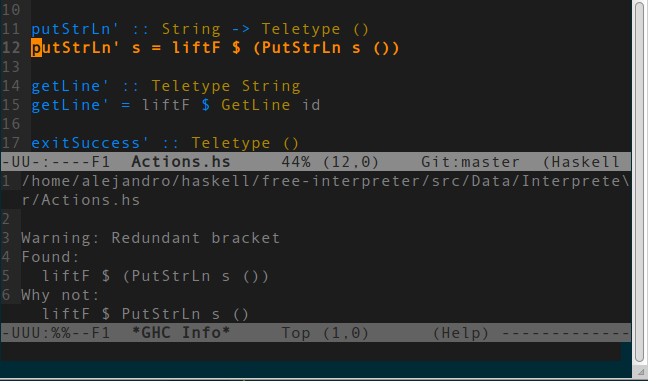Image resolution: width=648 pixels, height=381 pixels.
Task: Click the *GHC Info* buffer name
Action: 181,333
